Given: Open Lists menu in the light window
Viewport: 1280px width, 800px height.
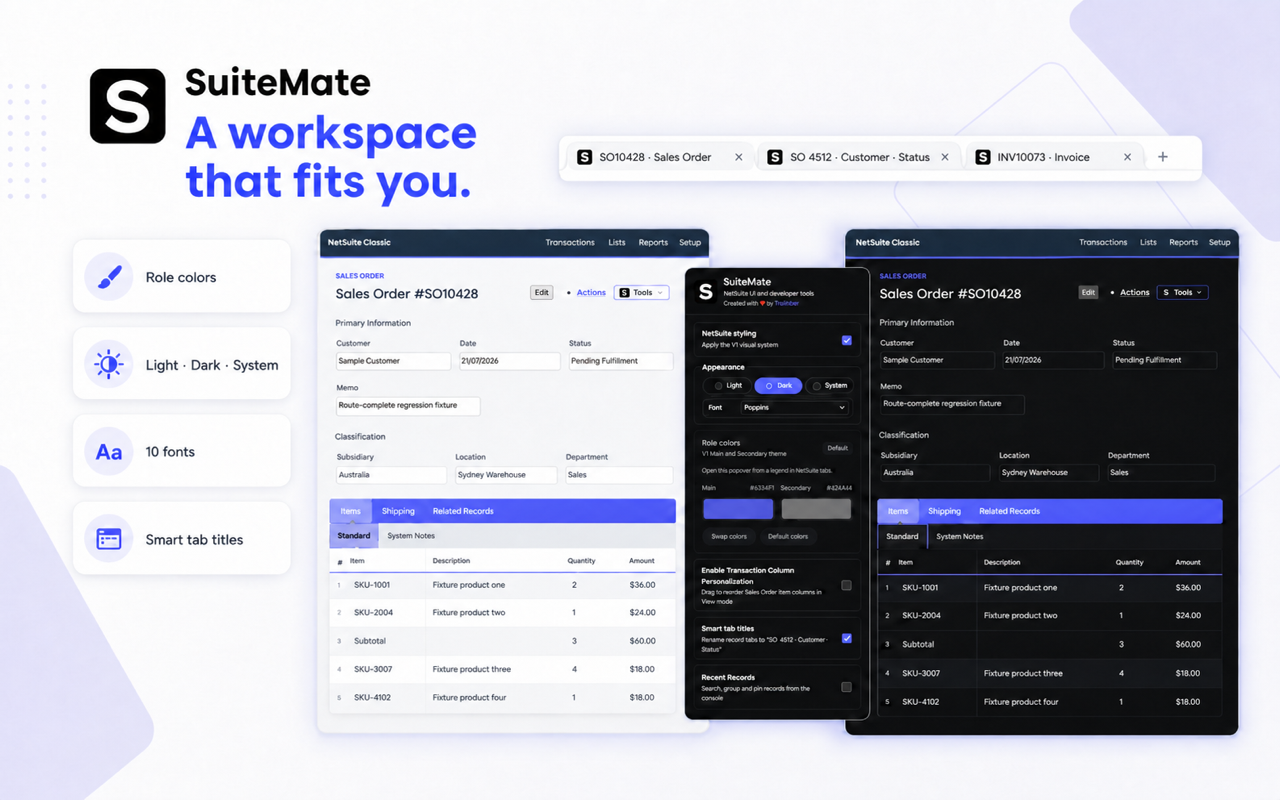Looking at the screenshot, I should coord(617,242).
